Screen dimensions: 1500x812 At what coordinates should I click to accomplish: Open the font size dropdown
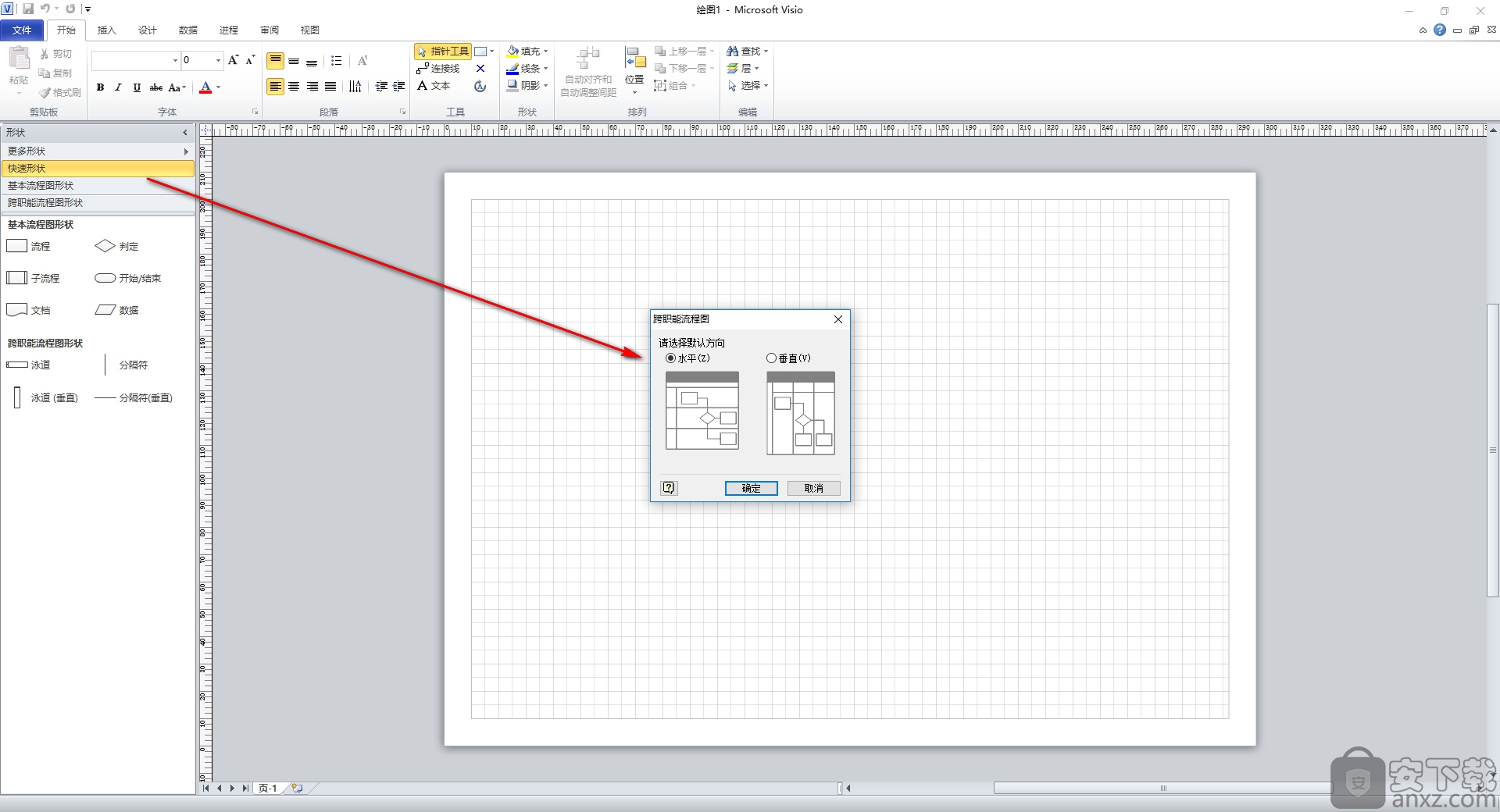[218, 60]
